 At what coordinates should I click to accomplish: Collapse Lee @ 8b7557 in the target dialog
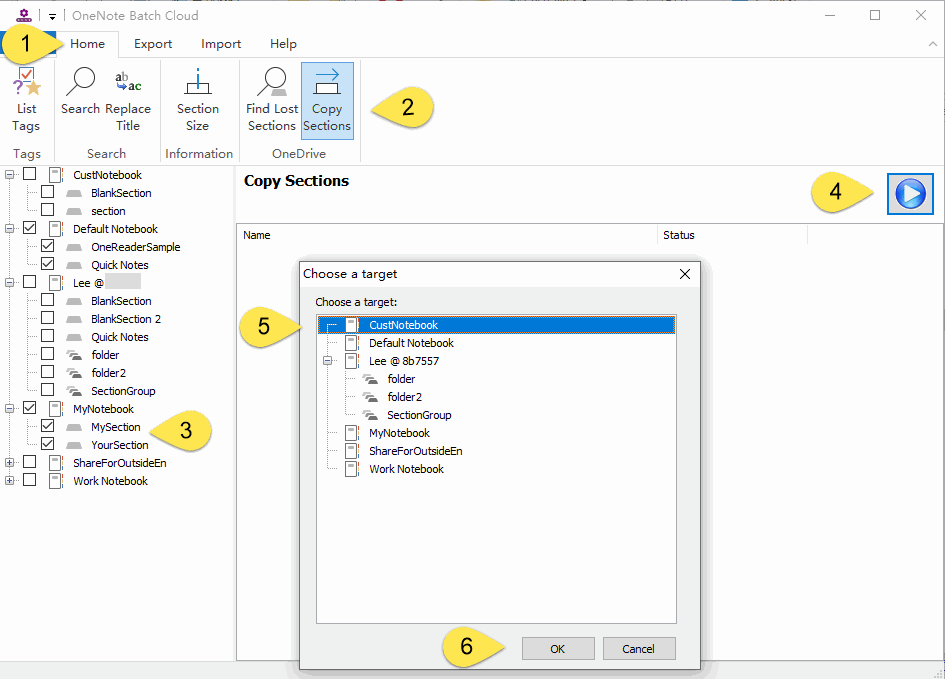click(328, 360)
